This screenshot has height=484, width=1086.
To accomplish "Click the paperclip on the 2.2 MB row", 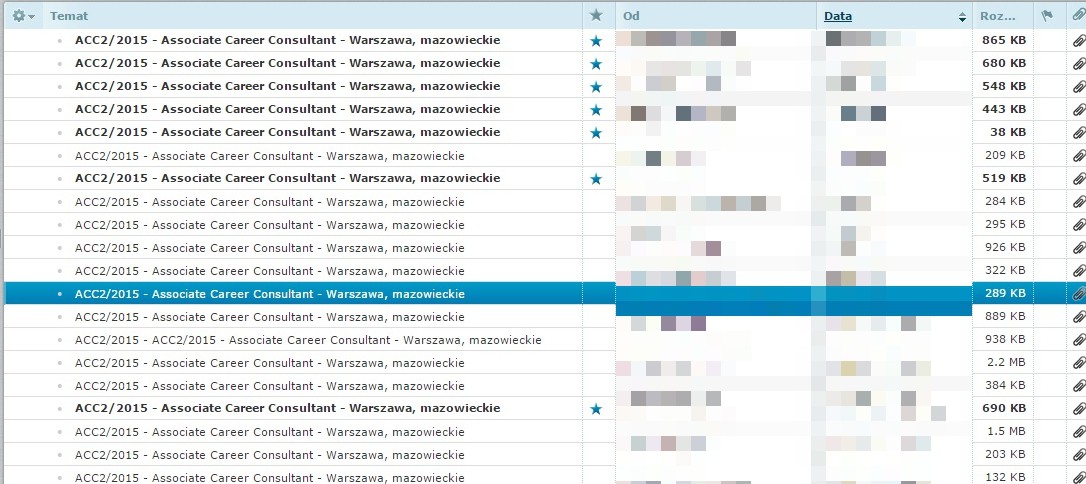I will pos(1078,363).
